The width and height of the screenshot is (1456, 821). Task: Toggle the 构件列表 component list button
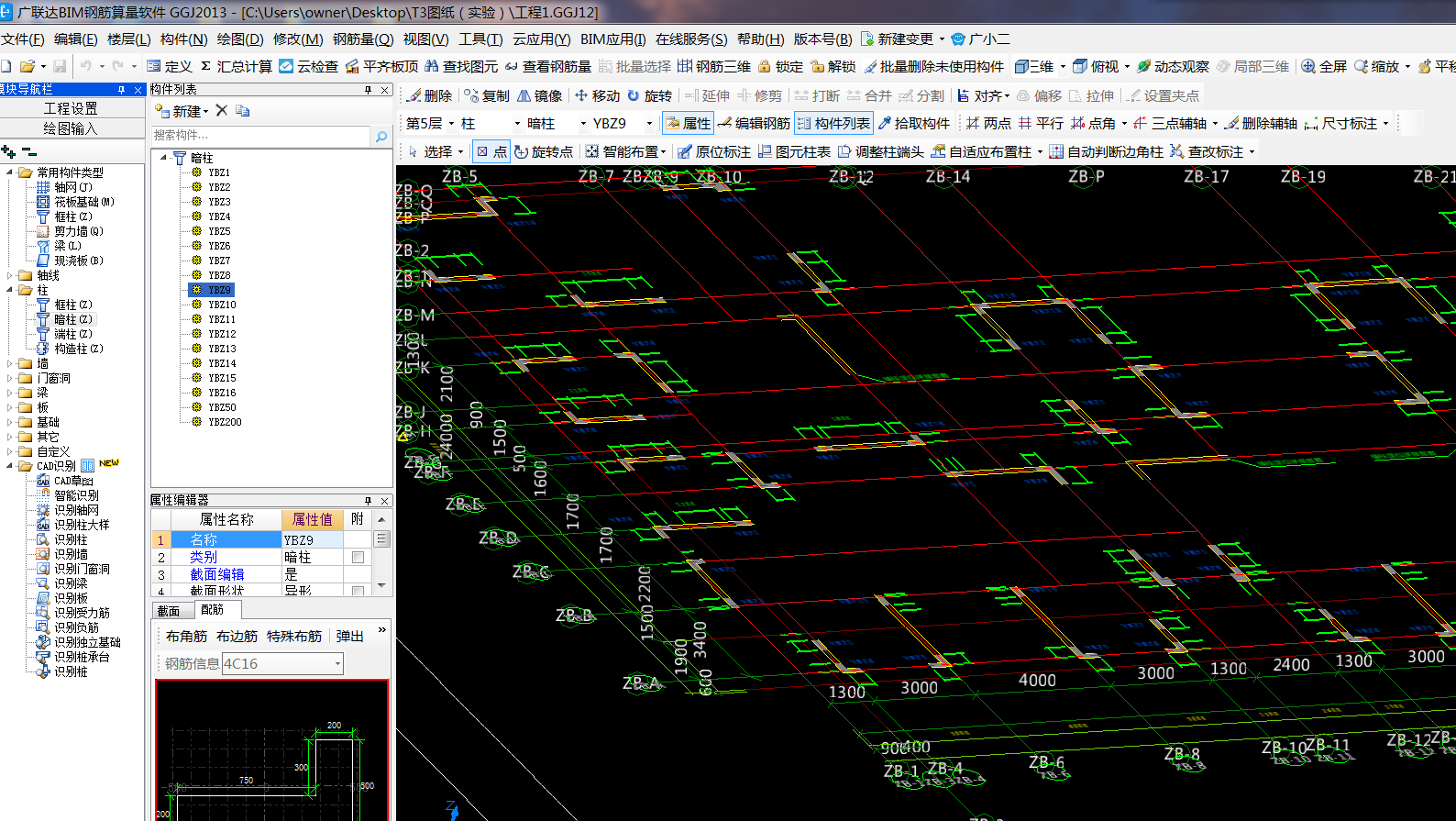click(833, 123)
